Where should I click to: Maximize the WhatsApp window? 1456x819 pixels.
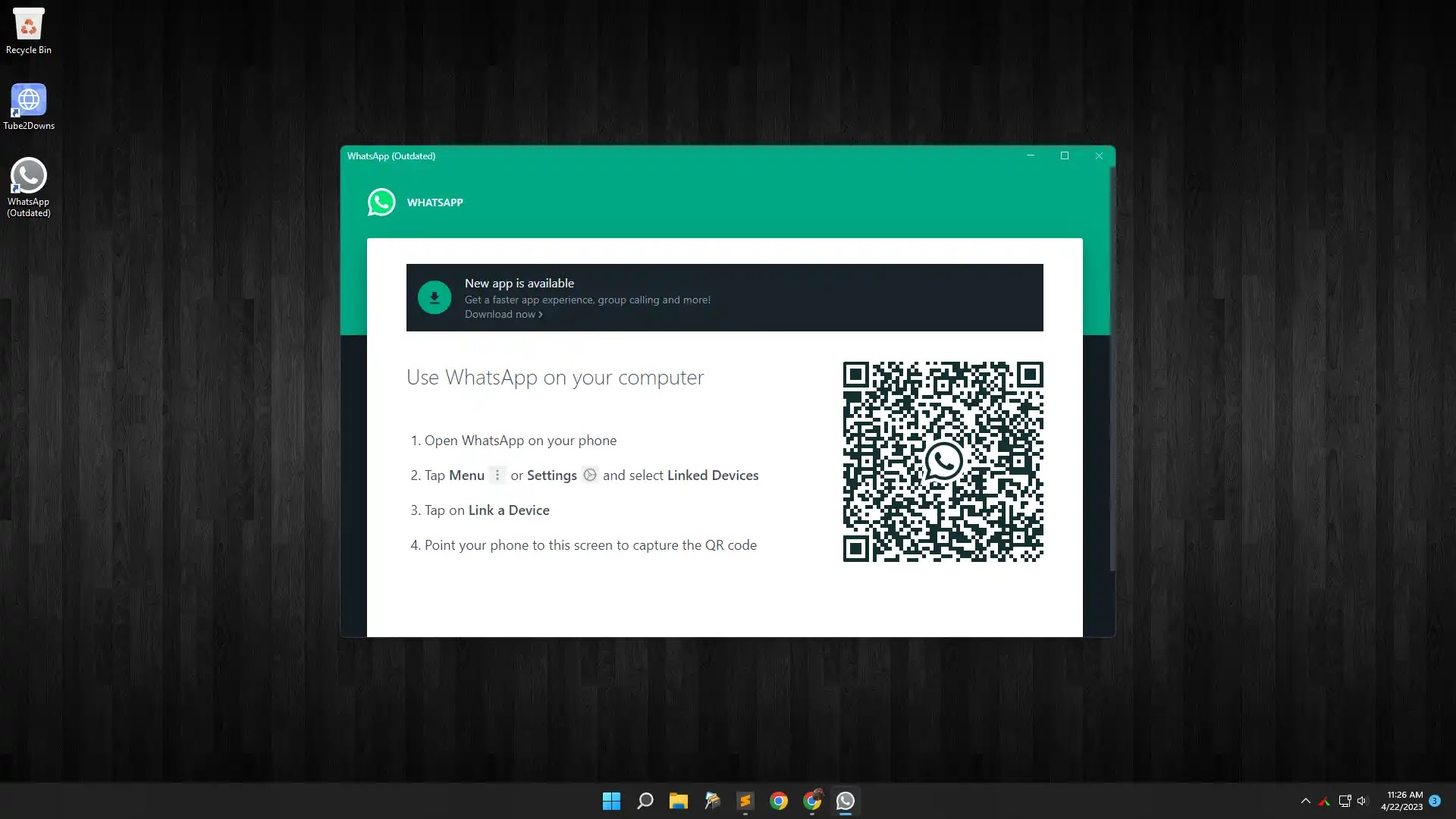click(x=1065, y=155)
